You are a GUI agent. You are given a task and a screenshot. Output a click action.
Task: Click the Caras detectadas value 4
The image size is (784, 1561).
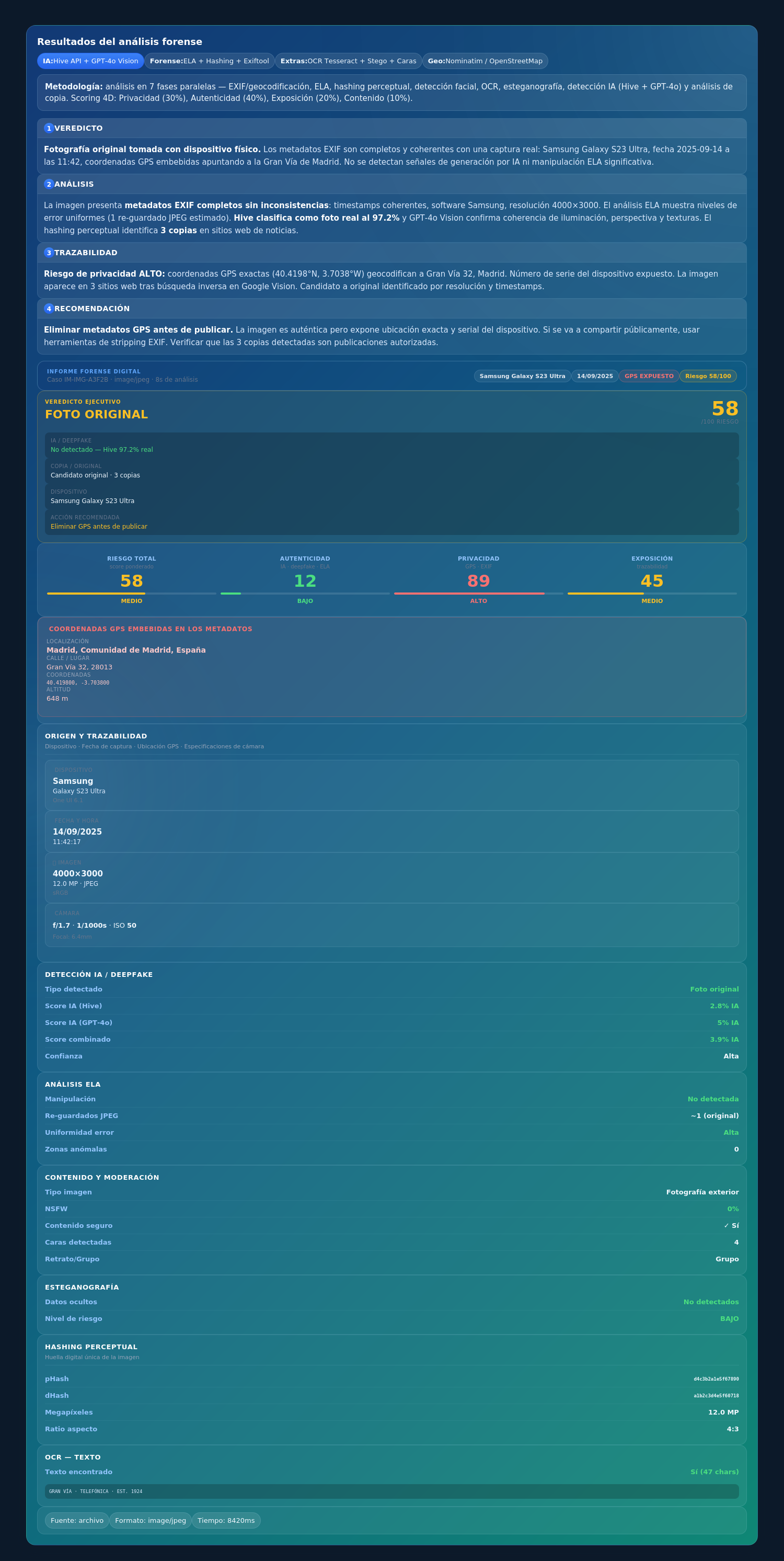pyautogui.click(x=736, y=1242)
